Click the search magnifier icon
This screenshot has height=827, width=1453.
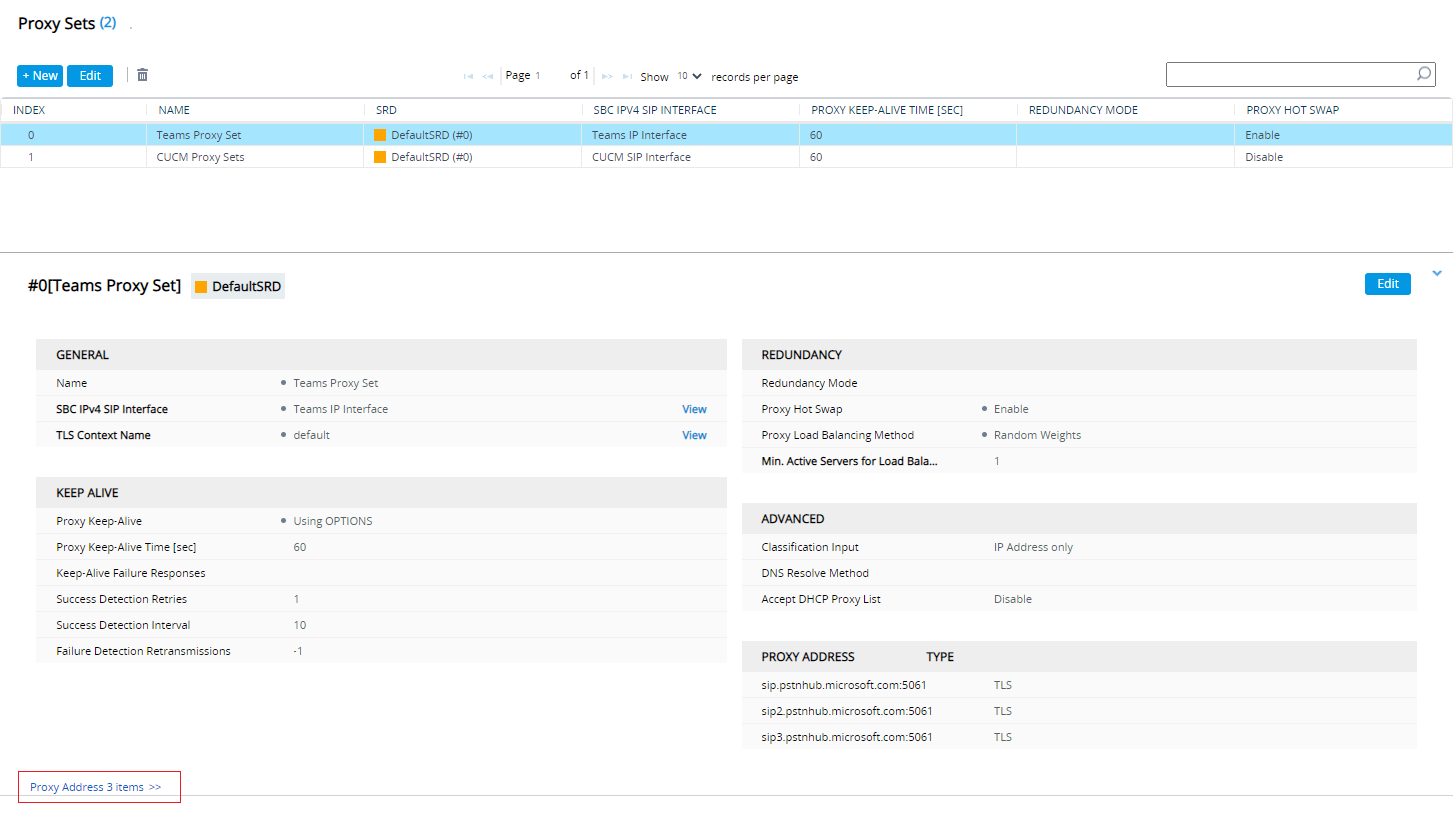1423,74
